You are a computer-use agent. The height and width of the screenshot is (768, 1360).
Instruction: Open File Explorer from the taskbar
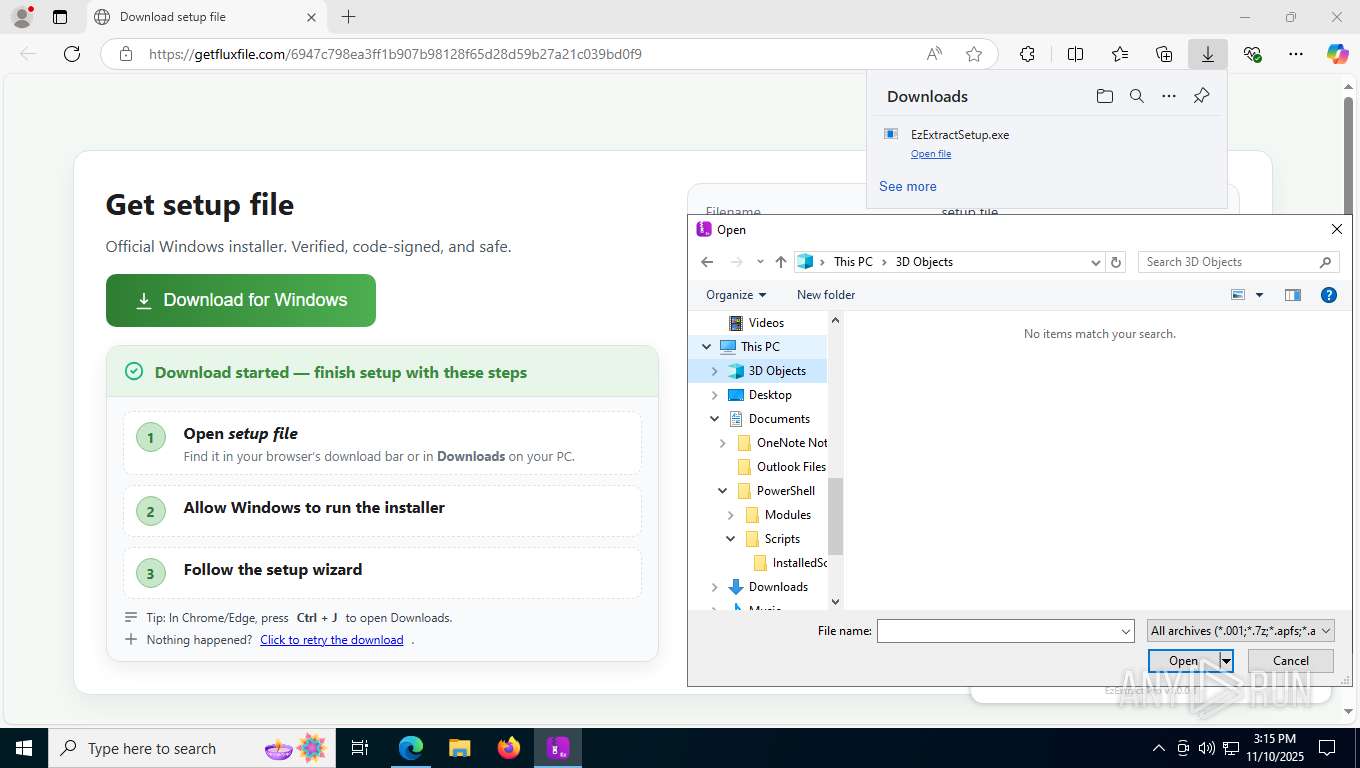459,748
